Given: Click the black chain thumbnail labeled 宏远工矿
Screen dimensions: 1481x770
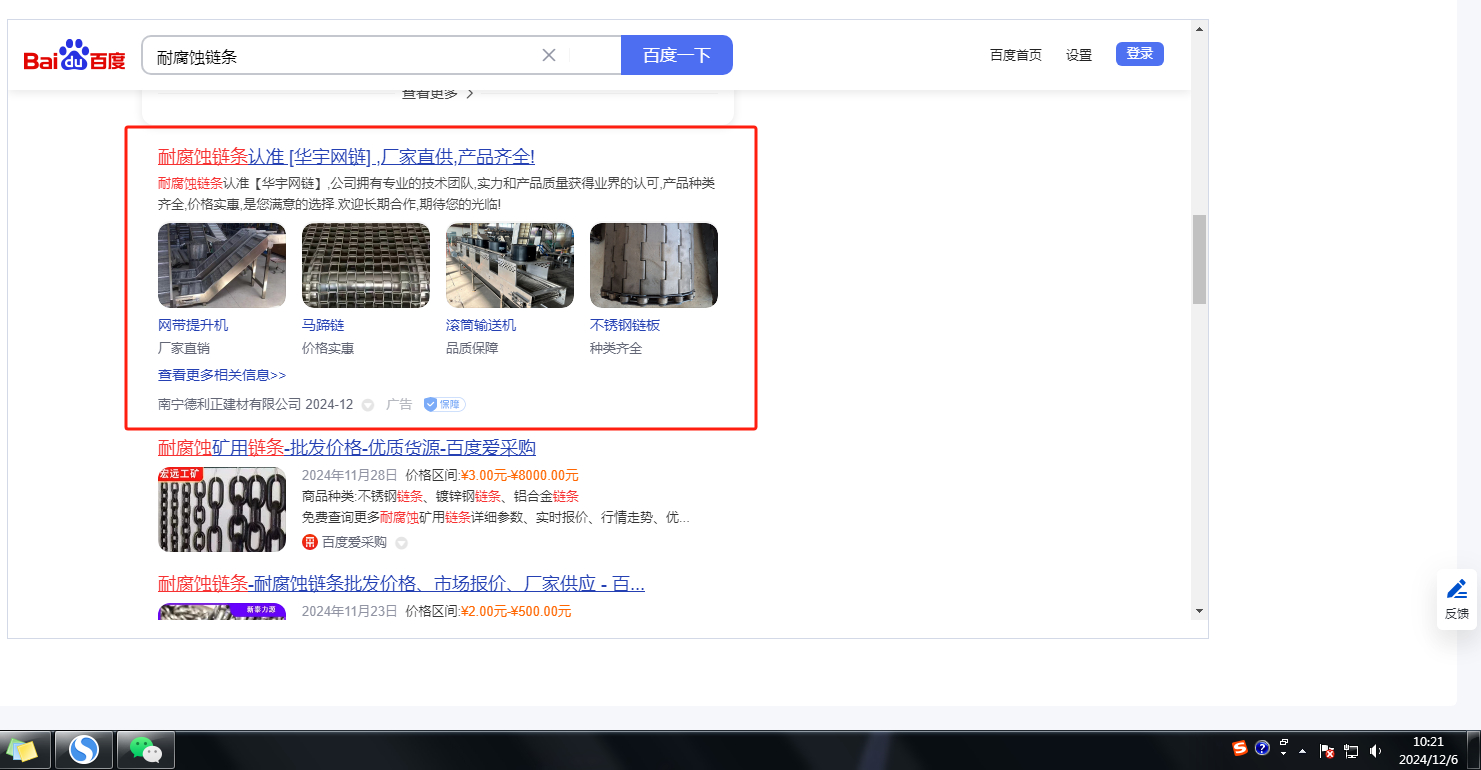Looking at the screenshot, I should pos(222,509).
